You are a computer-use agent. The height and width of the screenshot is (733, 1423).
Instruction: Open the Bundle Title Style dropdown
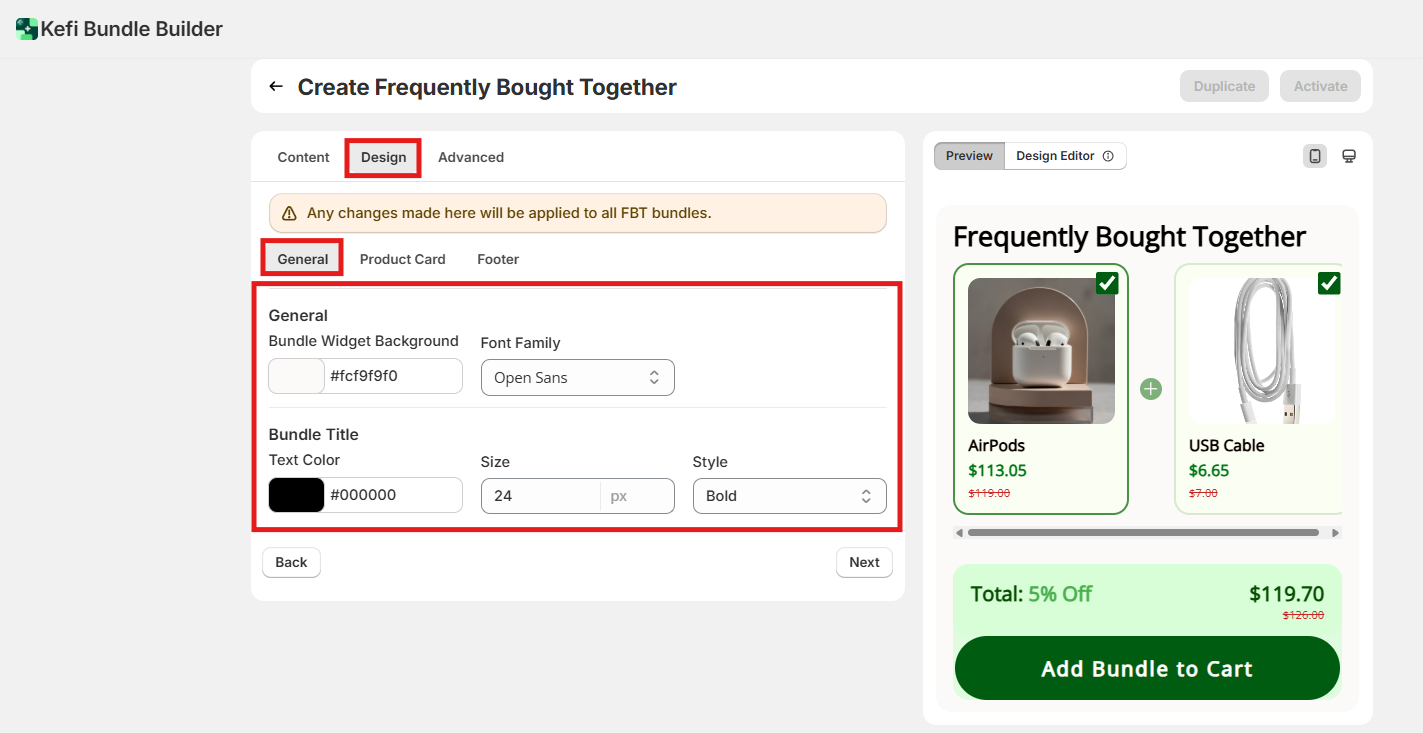tap(789, 496)
